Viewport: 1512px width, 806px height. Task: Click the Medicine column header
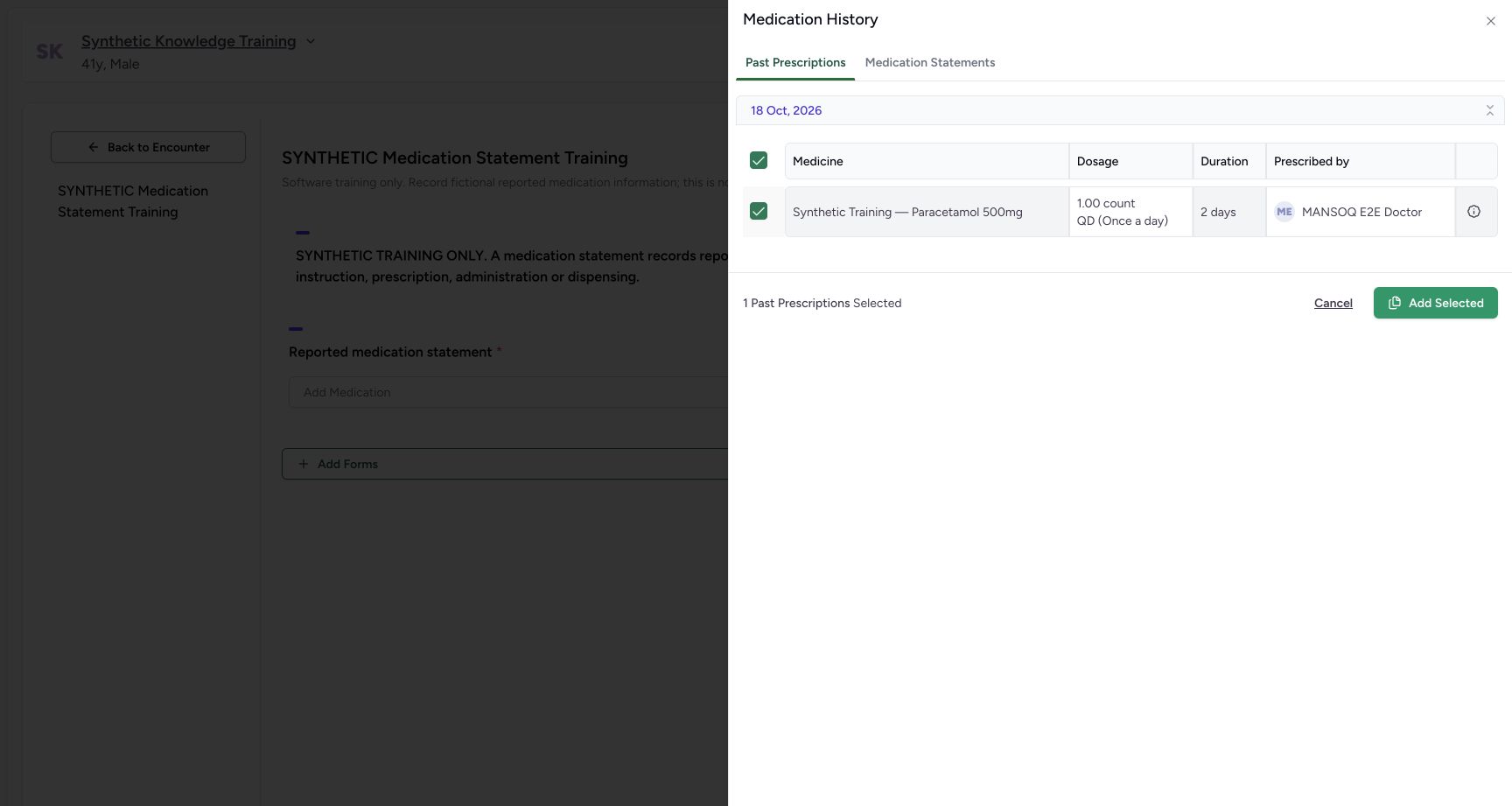(x=927, y=161)
